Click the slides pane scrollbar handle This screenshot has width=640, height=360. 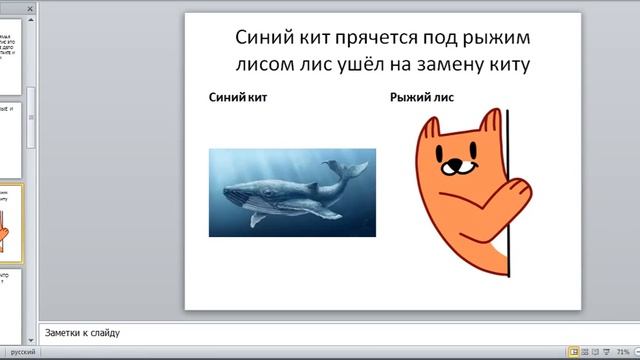click(31, 118)
